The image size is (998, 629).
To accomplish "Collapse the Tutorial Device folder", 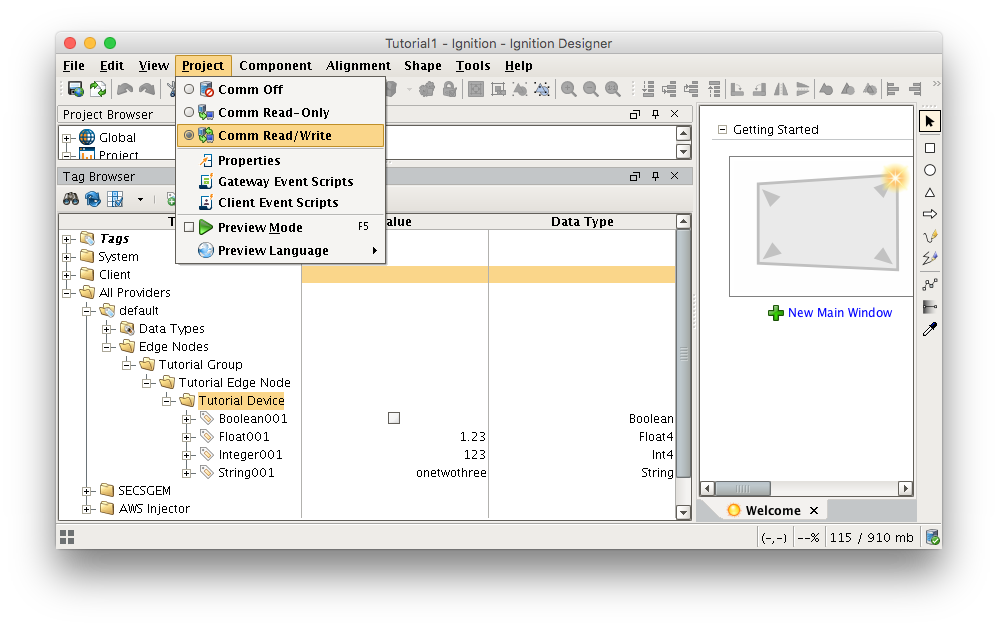I will [x=168, y=401].
